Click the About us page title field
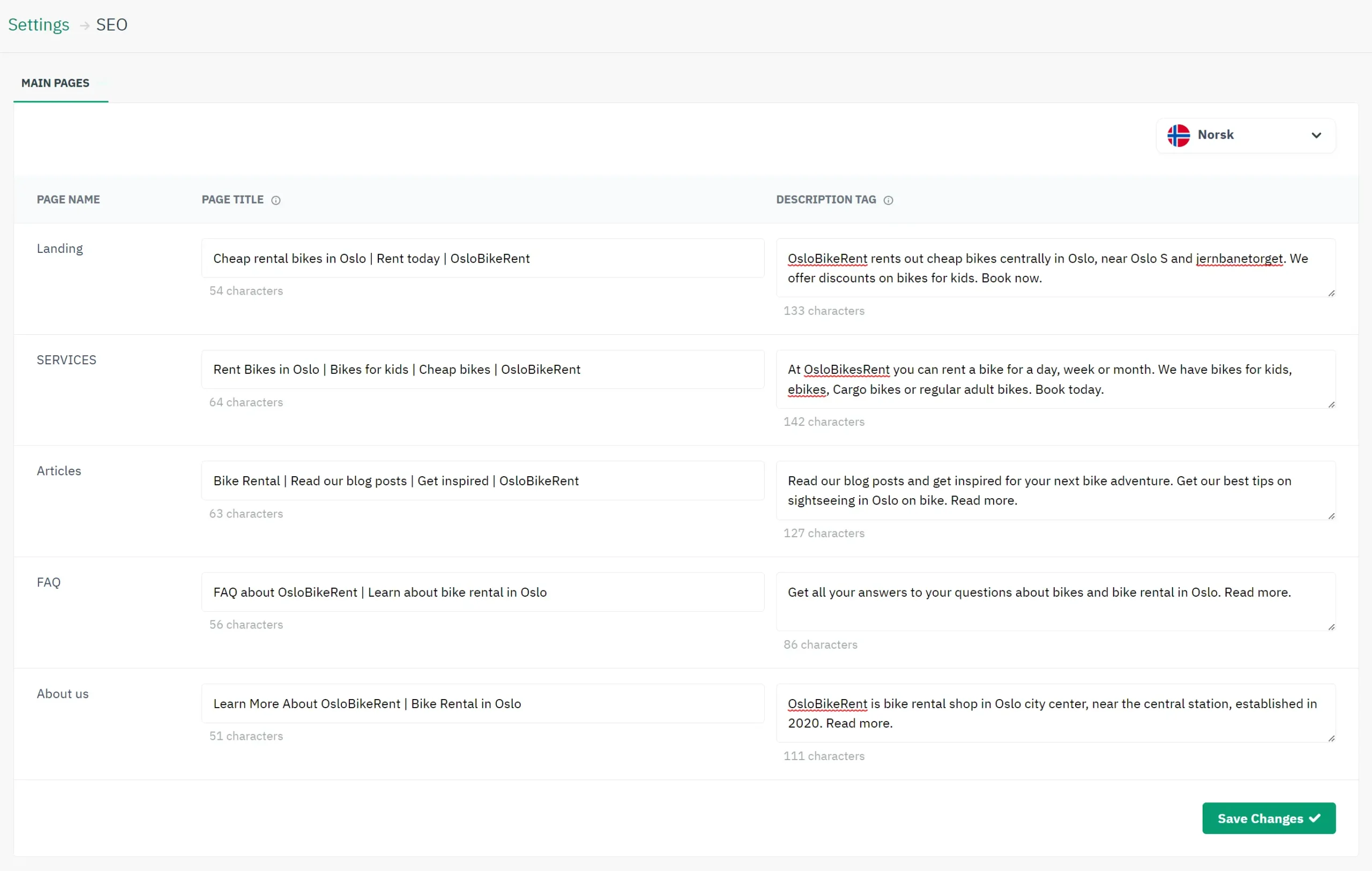The height and width of the screenshot is (871, 1372). click(482, 704)
